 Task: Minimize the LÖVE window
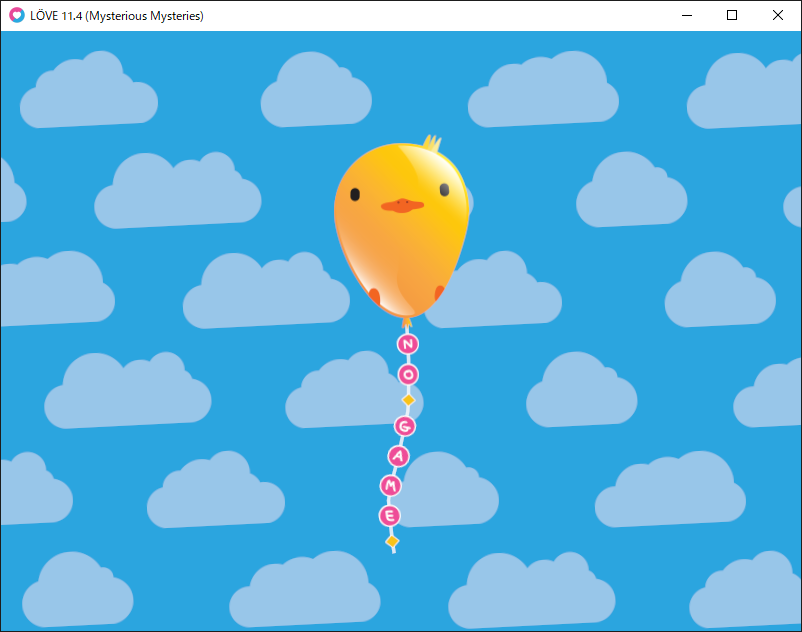click(x=687, y=15)
